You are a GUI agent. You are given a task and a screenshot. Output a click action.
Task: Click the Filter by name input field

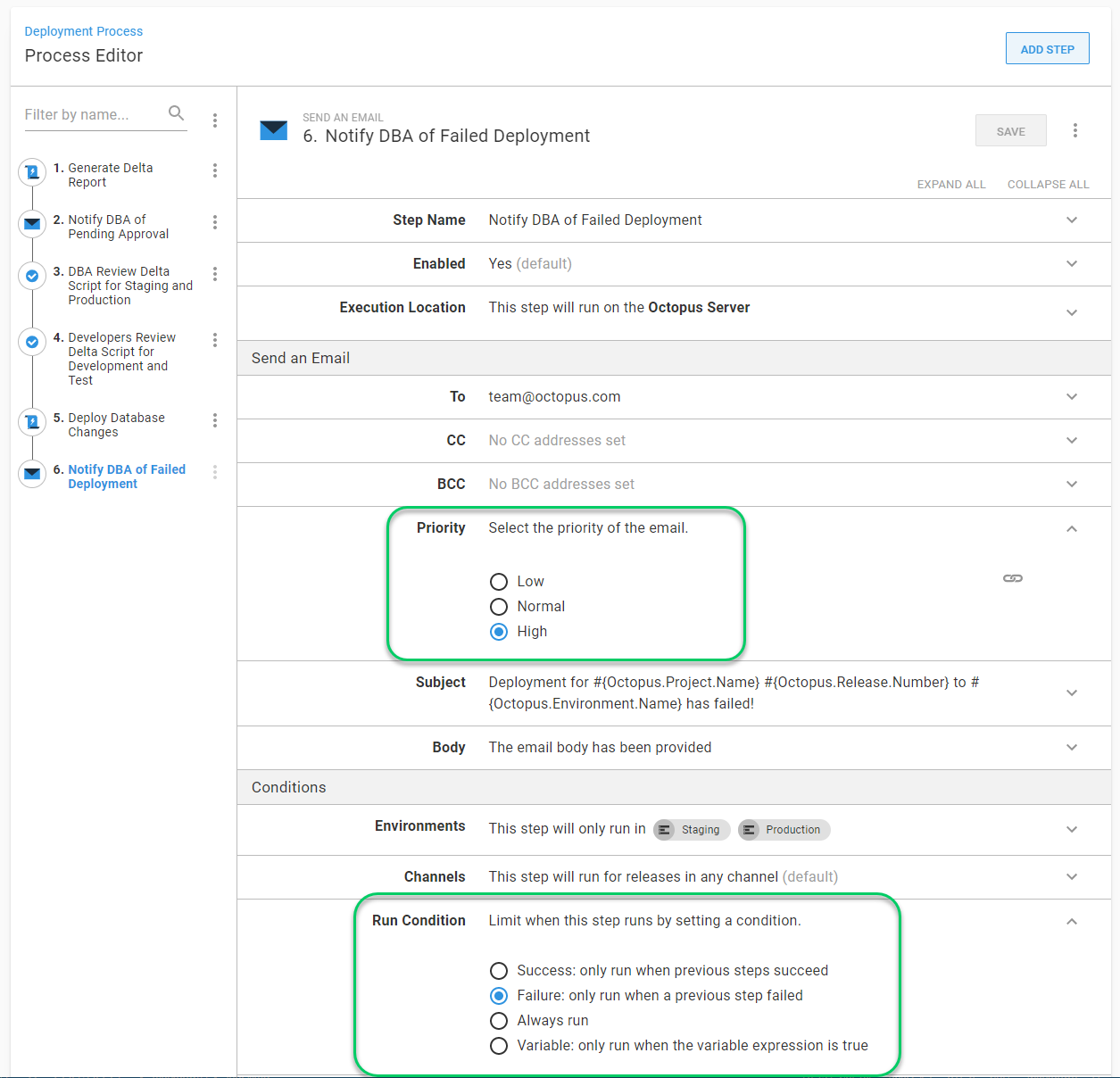click(x=93, y=114)
